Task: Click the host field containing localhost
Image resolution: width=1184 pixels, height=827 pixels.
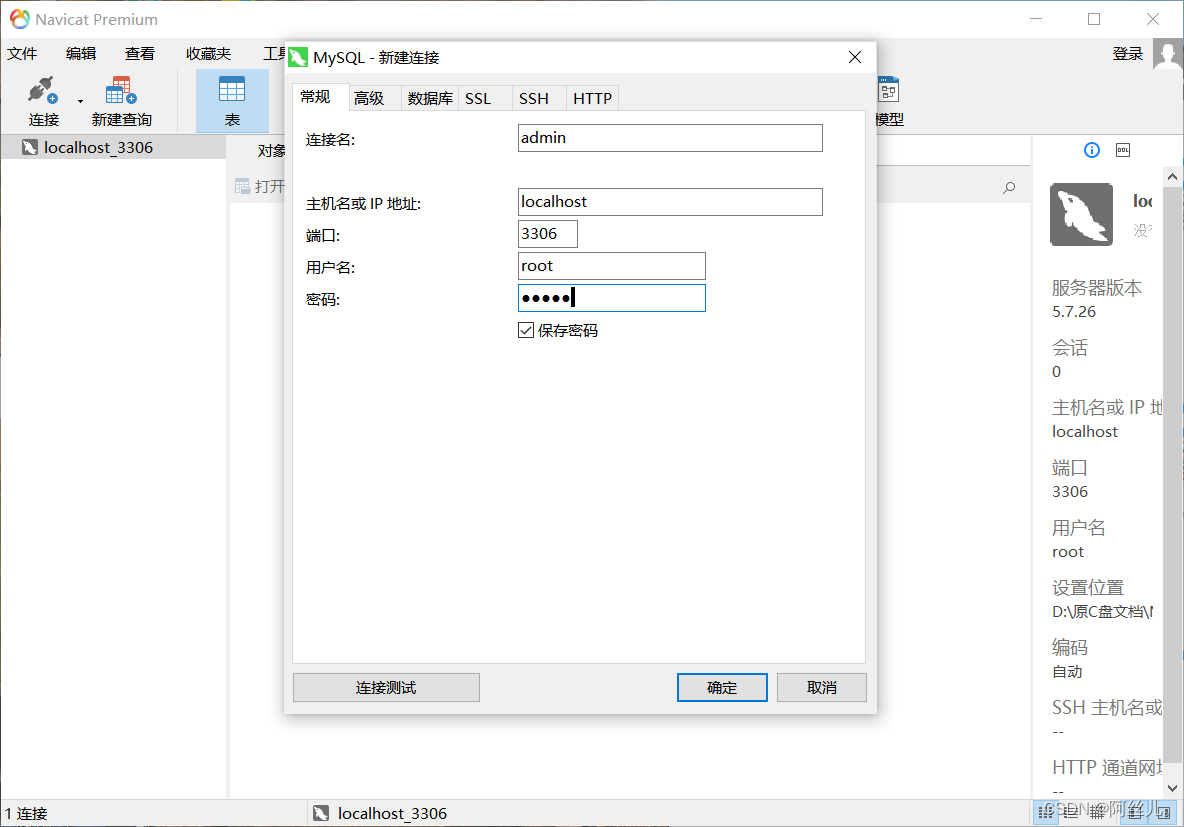Action: click(670, 202)
